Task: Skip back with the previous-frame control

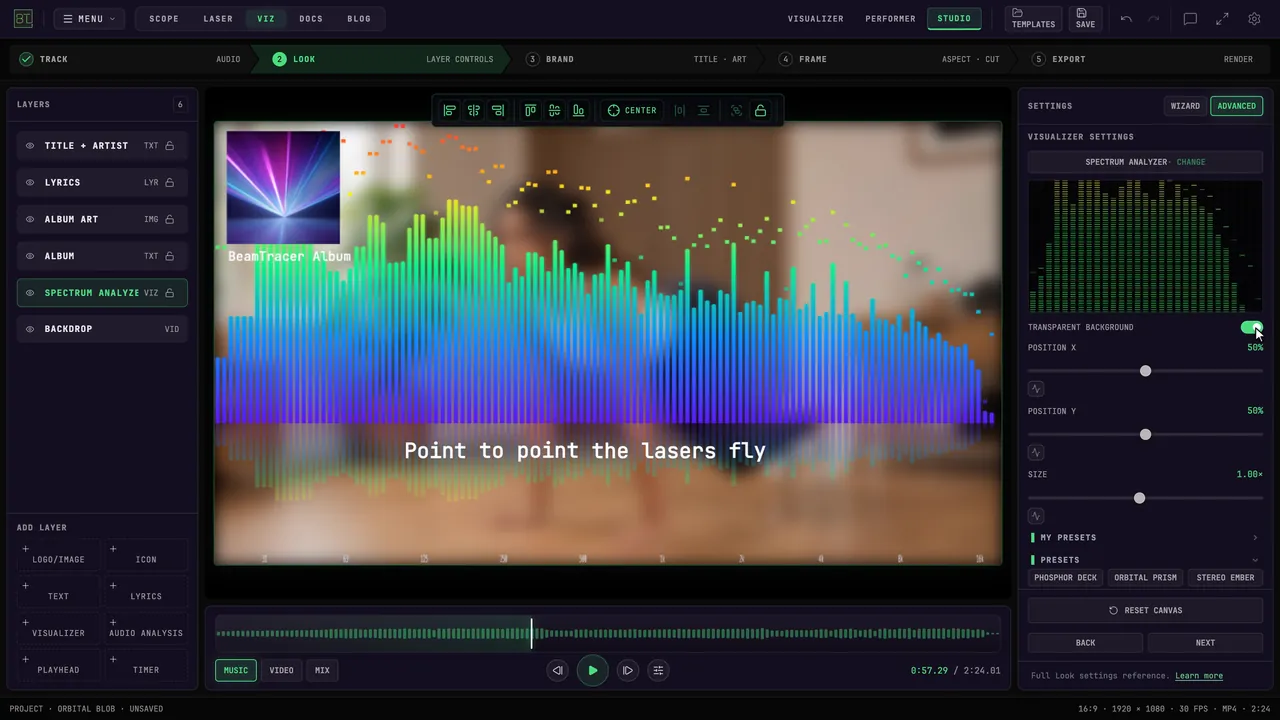Action: point(558,670)
